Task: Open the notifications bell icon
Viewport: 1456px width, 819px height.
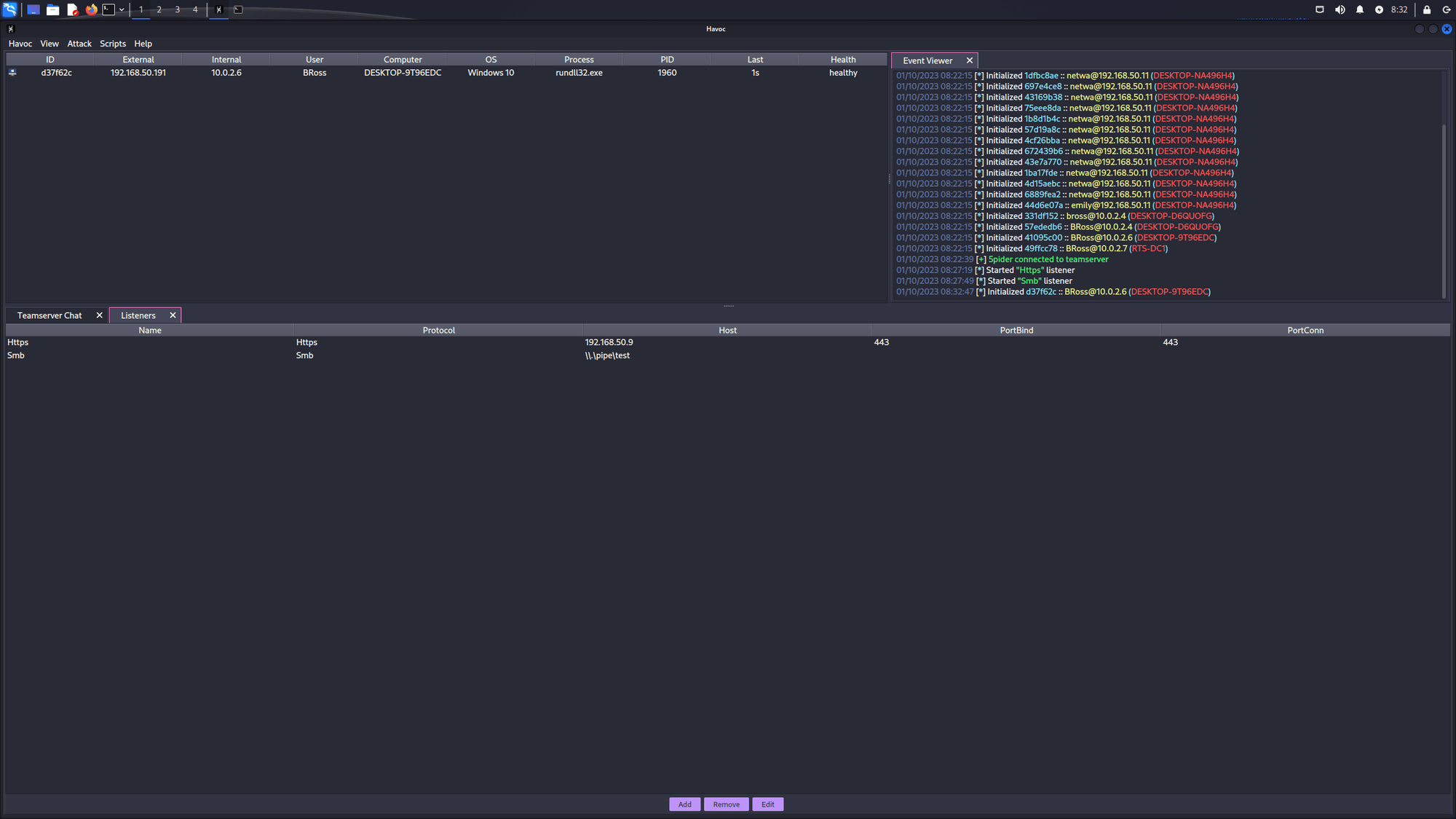Action: (1359, 9)
